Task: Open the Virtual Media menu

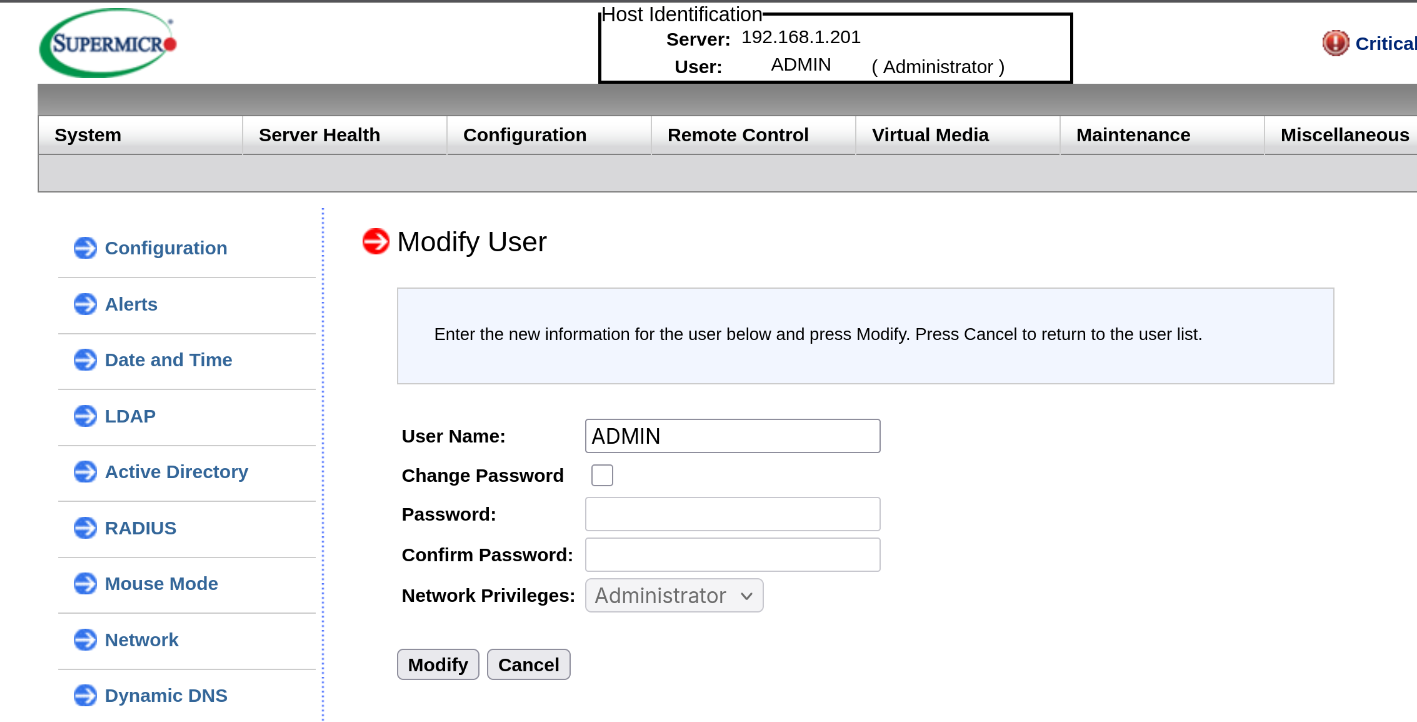Action: click(930, 135)
